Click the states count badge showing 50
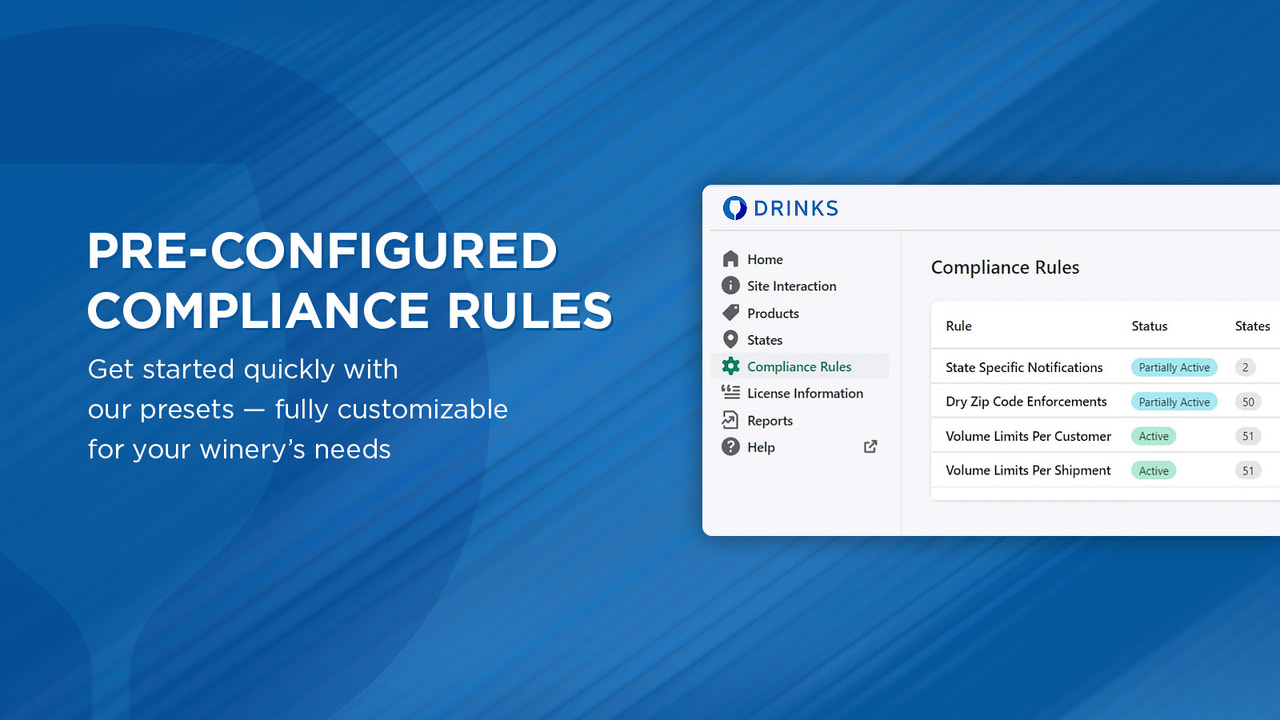The image size is (1280, 720). coord(1248,401)
